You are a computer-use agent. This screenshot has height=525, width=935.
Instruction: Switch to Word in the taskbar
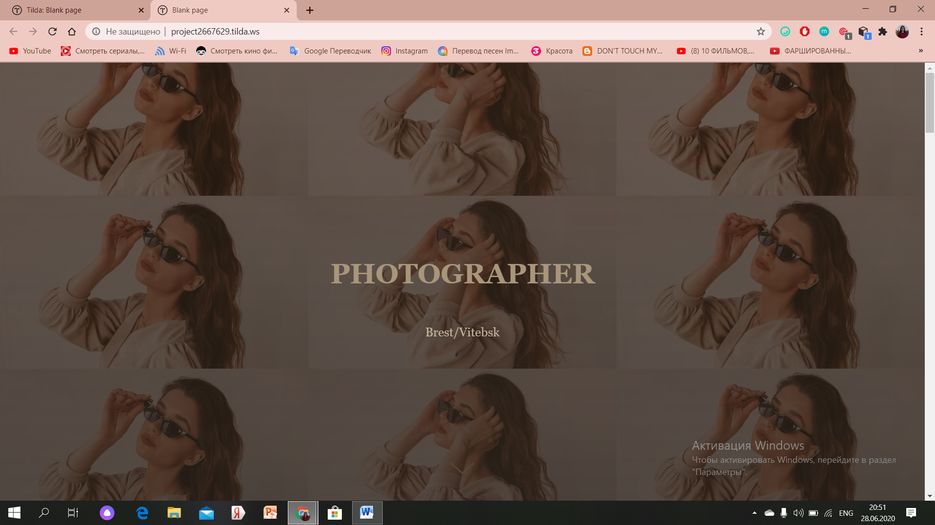(x=367, y=512)
